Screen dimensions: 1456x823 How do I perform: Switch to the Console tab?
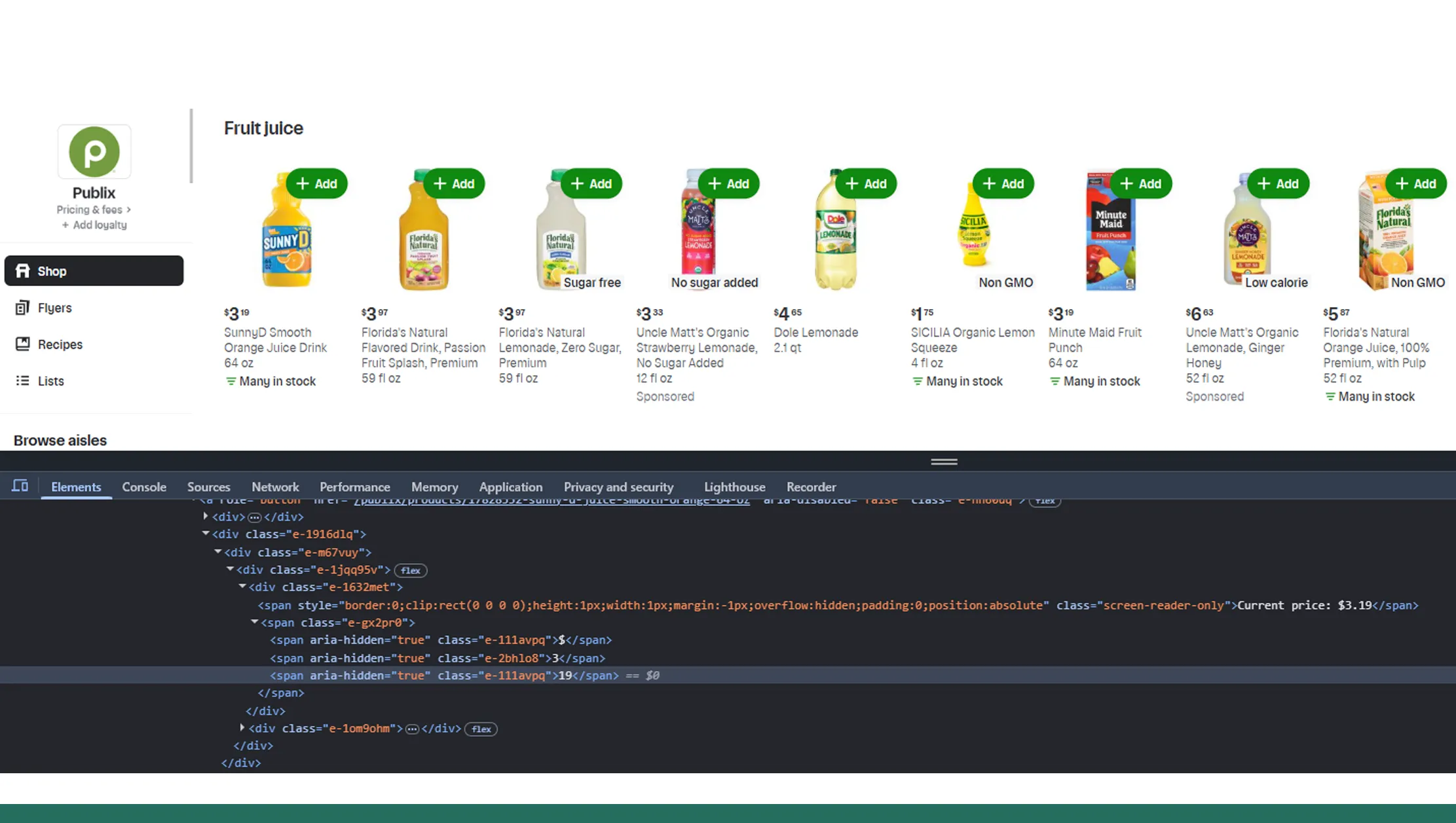click(144, 486)
